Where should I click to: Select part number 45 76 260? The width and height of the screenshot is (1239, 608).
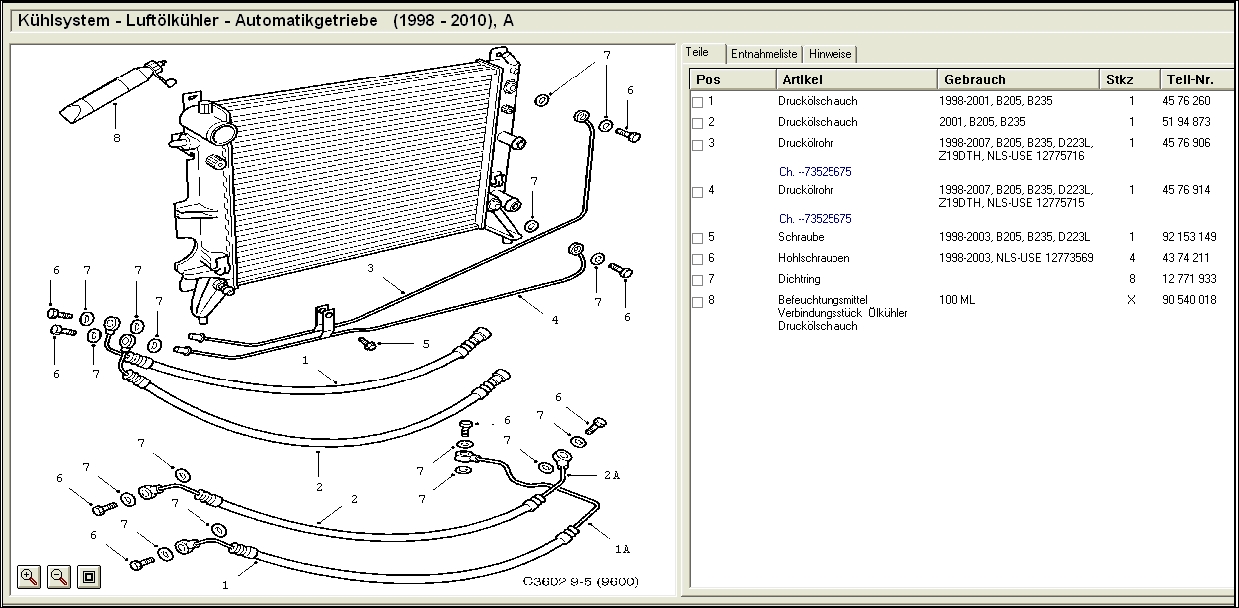tap(1186, 101)
